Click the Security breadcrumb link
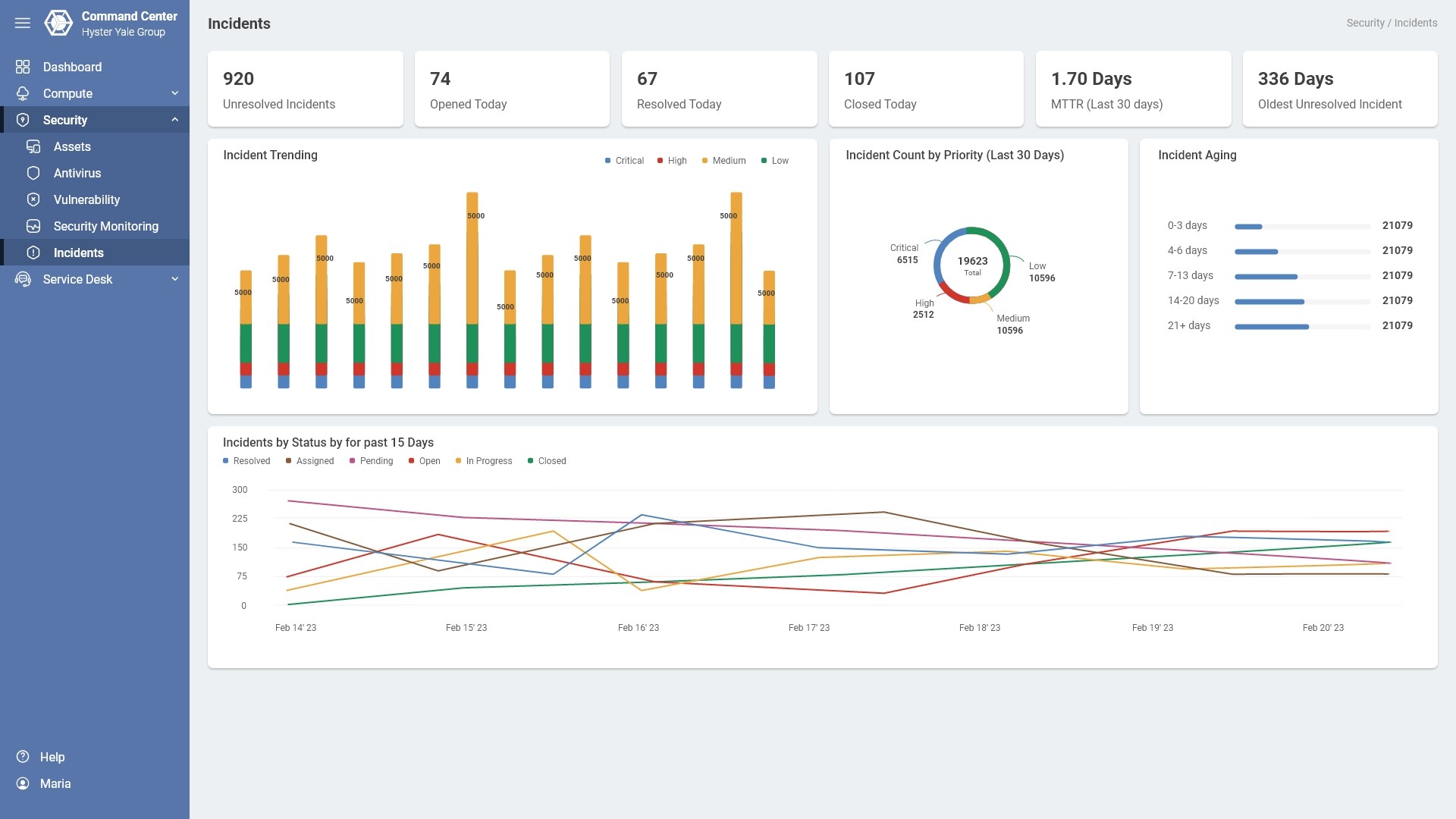The height and width of the screenshot is (819, 1456). point(1365,23)
